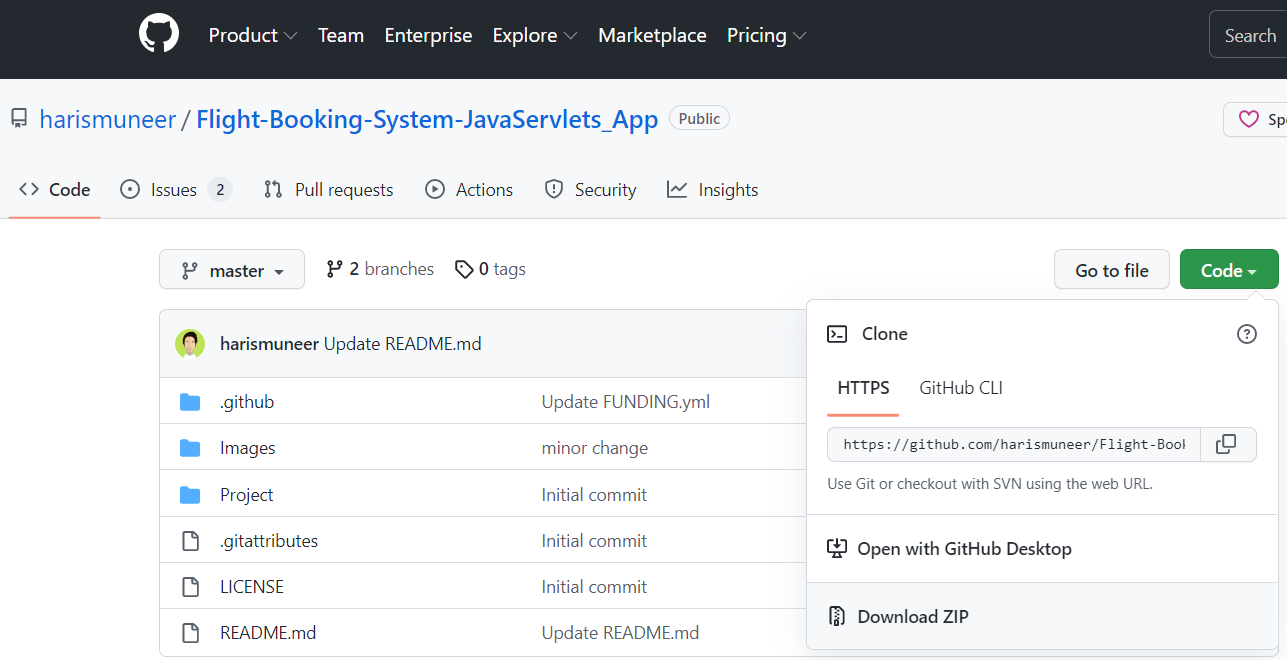Expand the Explore dropdown in header
This screenshot has height=660, width=1287.
pos(535,35)
